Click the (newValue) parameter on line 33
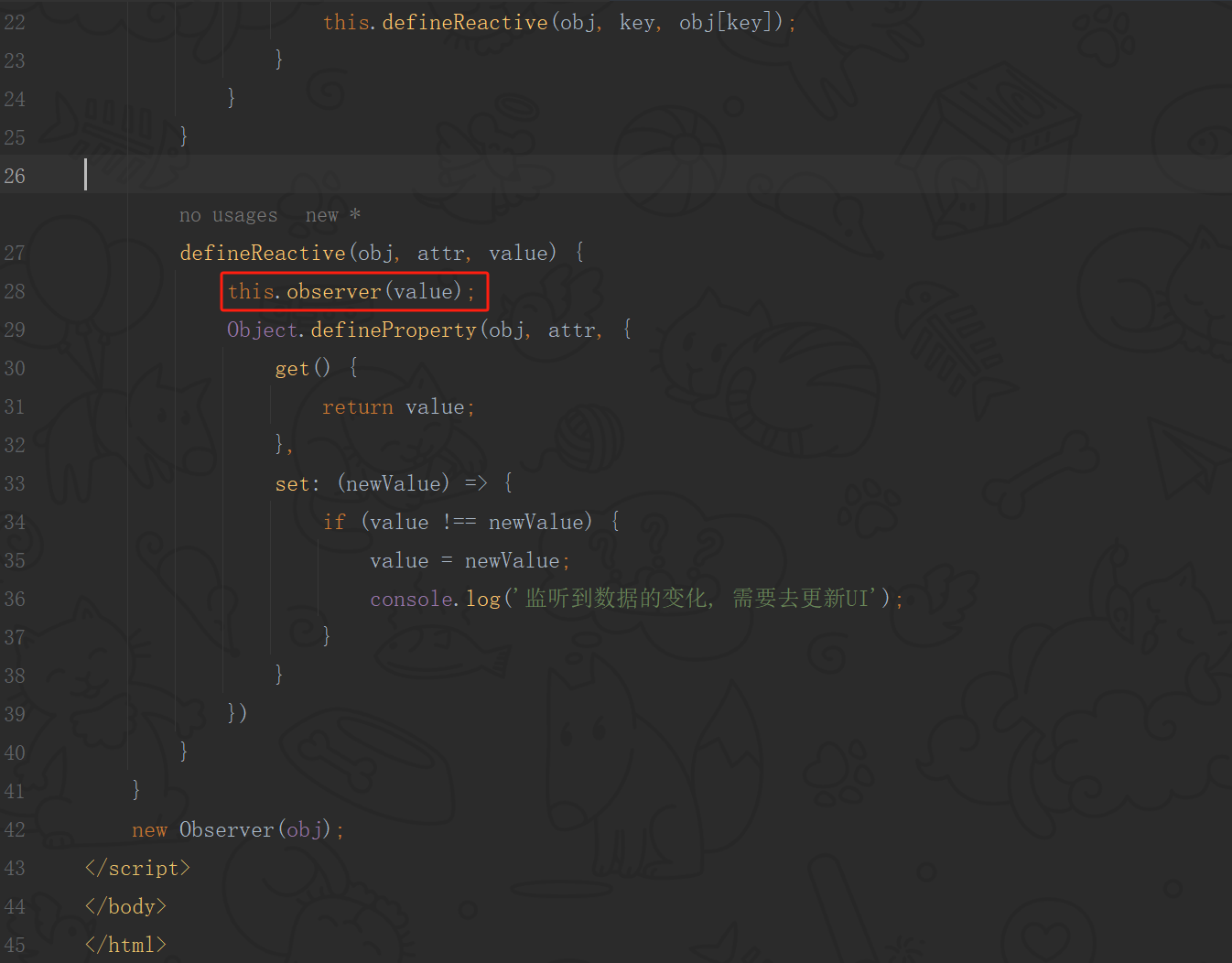Viewport: 1232px width, 963px height. [x=394, y=483]
